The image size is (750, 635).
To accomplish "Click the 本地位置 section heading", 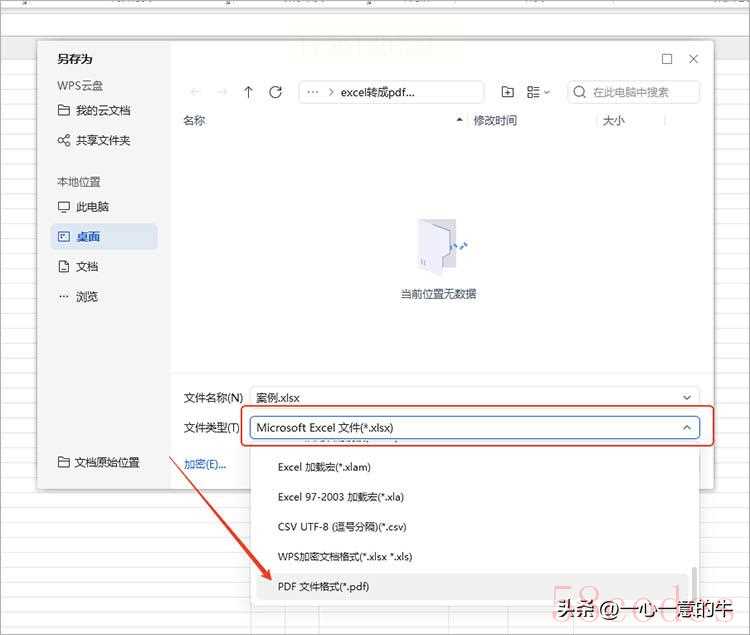I will coord(79,182).
